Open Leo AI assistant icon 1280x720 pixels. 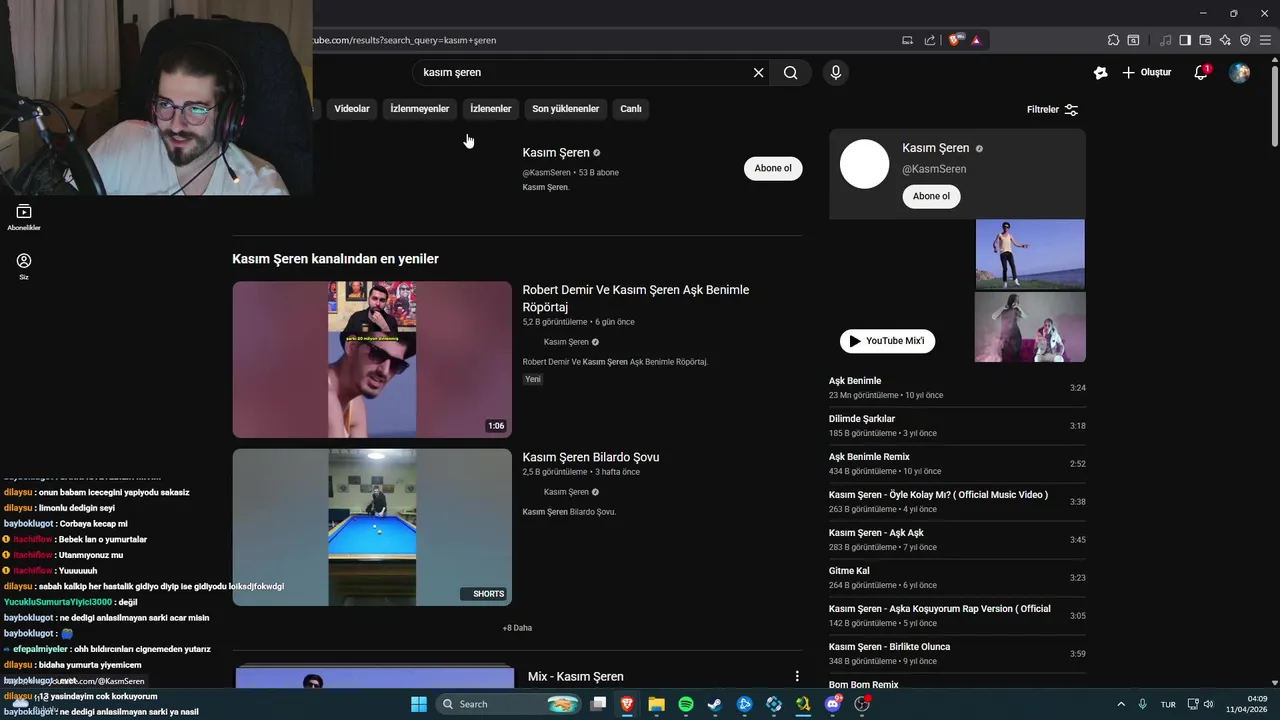[x=1225, y=40]
